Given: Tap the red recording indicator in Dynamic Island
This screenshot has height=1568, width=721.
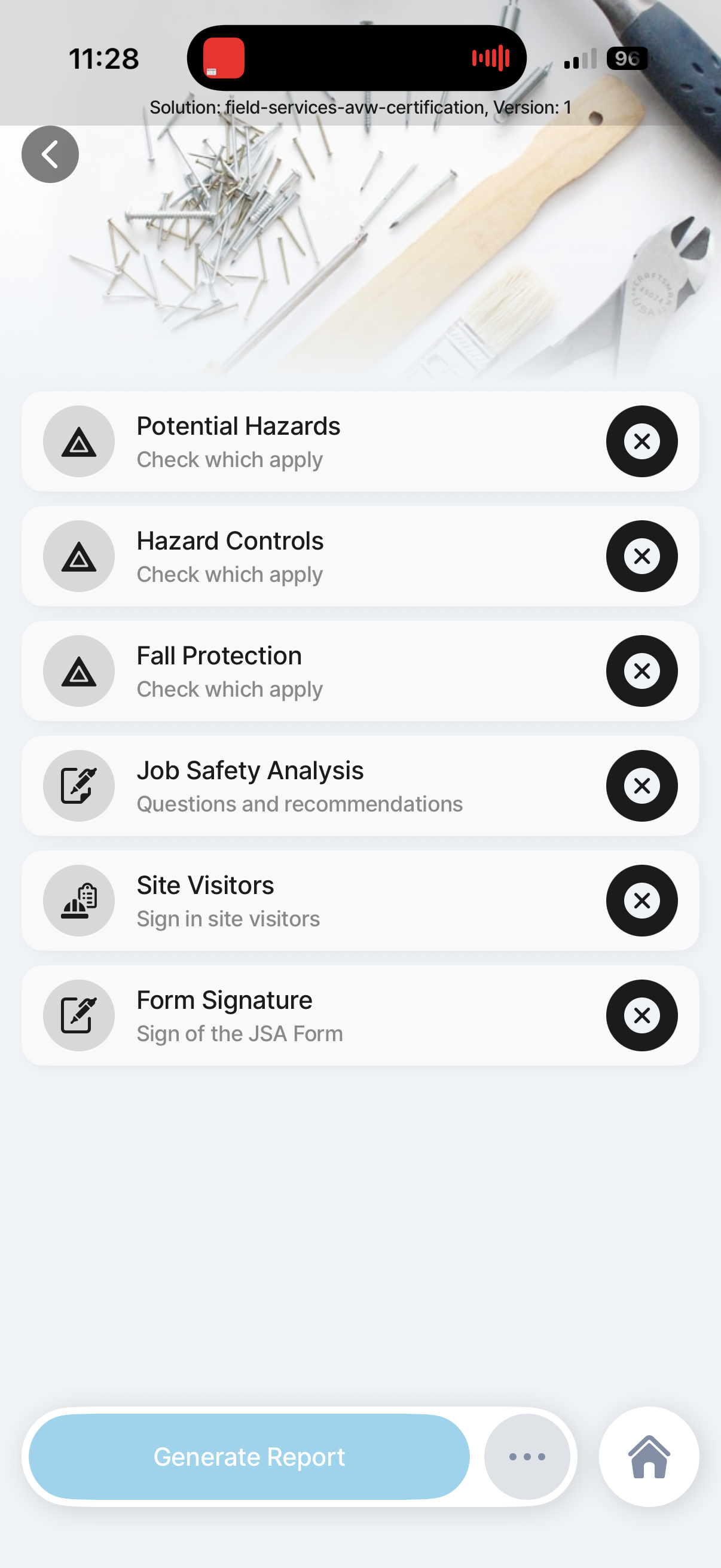Looking at the screenshot, I should (224, 59).
